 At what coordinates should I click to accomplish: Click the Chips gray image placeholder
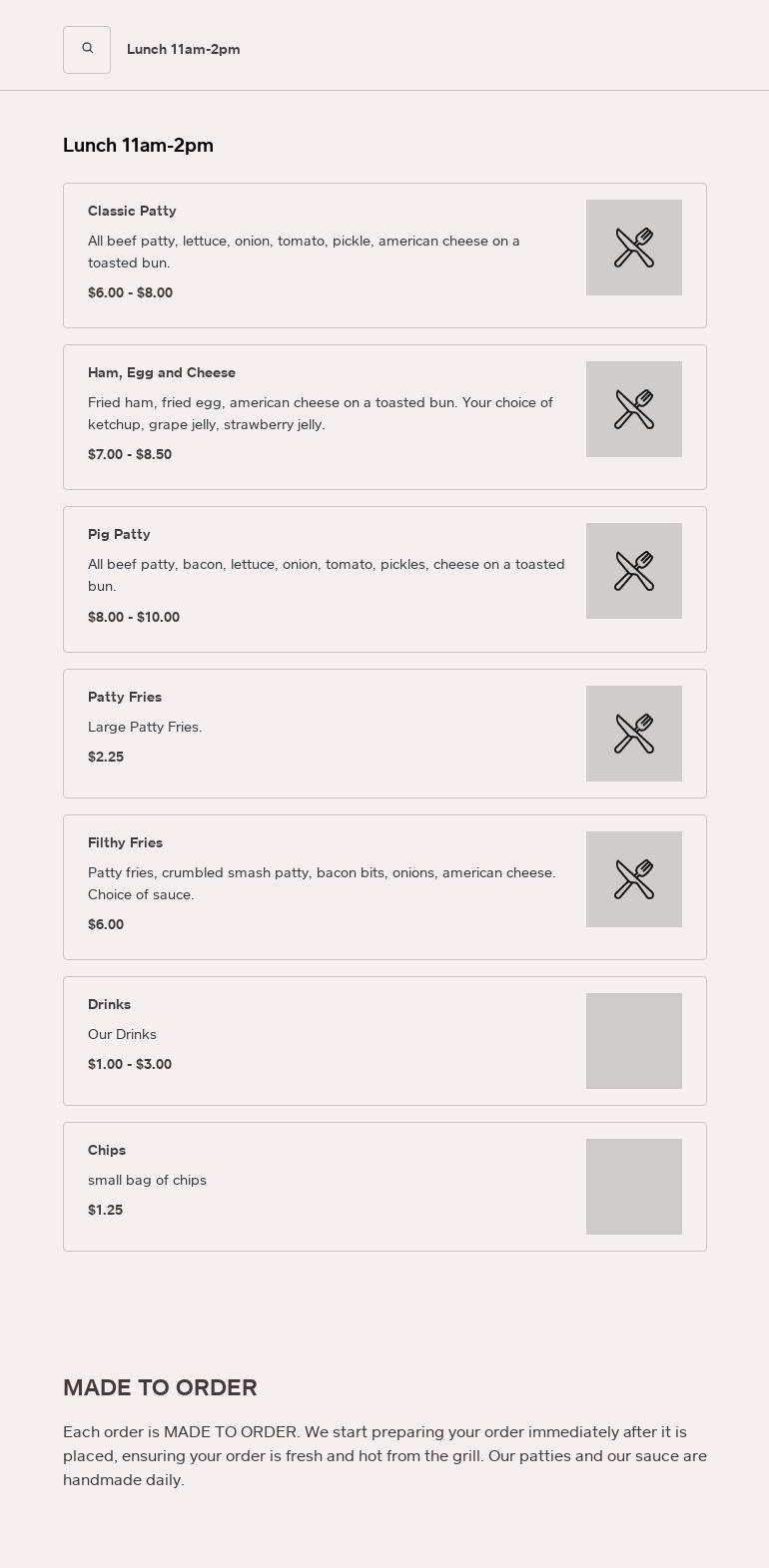[x=633, y=1186]
